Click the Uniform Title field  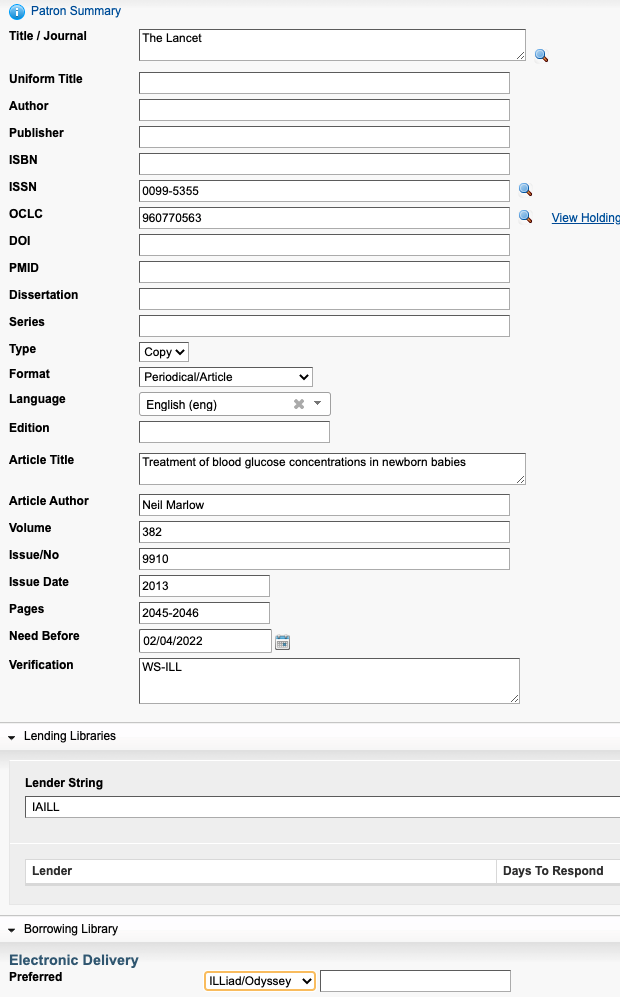pos(324,83)
